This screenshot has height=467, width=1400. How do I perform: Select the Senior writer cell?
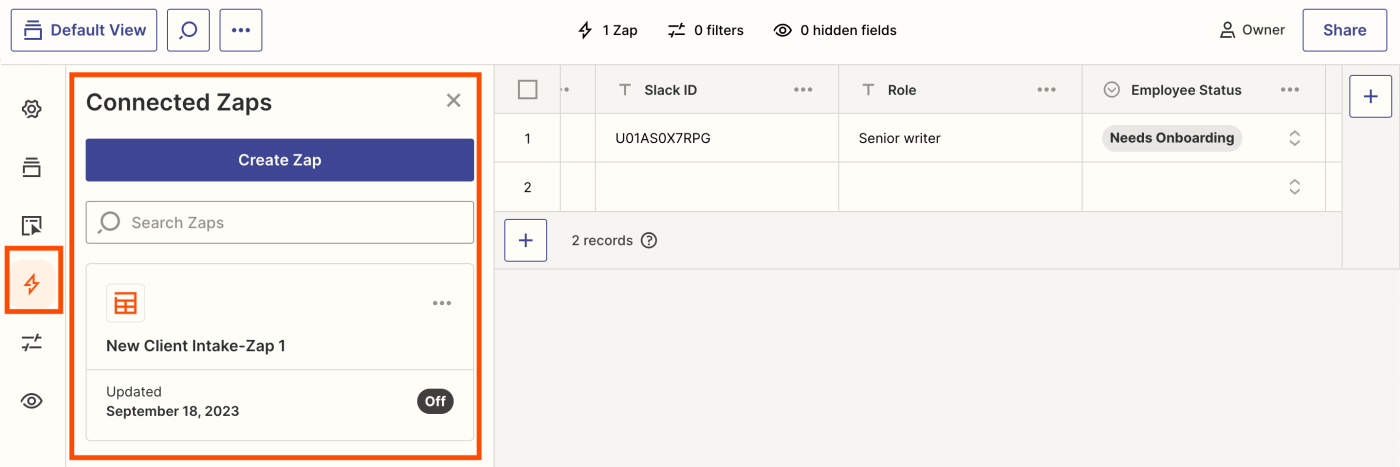click(960, 138)
